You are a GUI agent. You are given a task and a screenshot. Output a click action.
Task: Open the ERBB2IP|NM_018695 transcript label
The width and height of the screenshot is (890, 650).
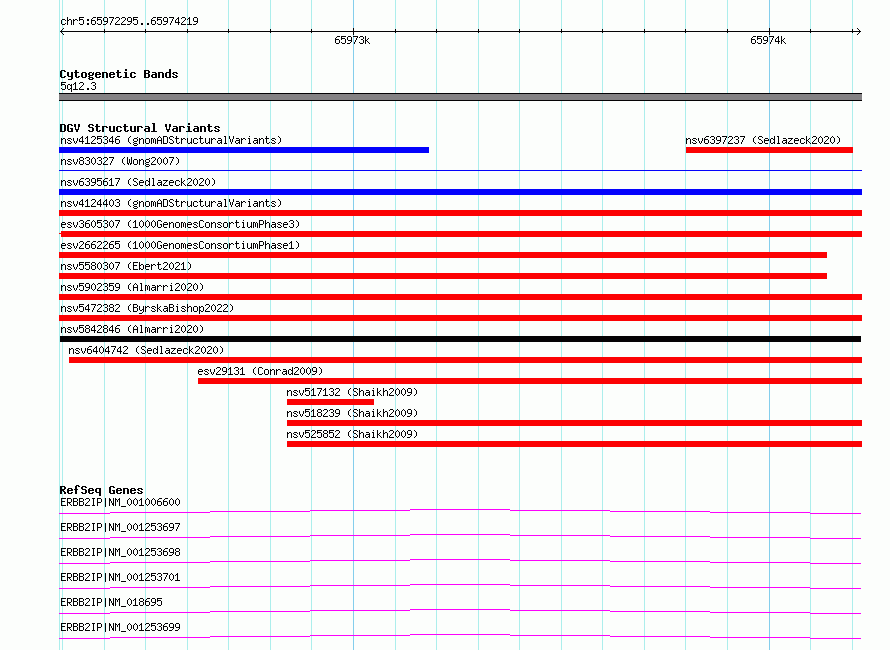(111, 602)
